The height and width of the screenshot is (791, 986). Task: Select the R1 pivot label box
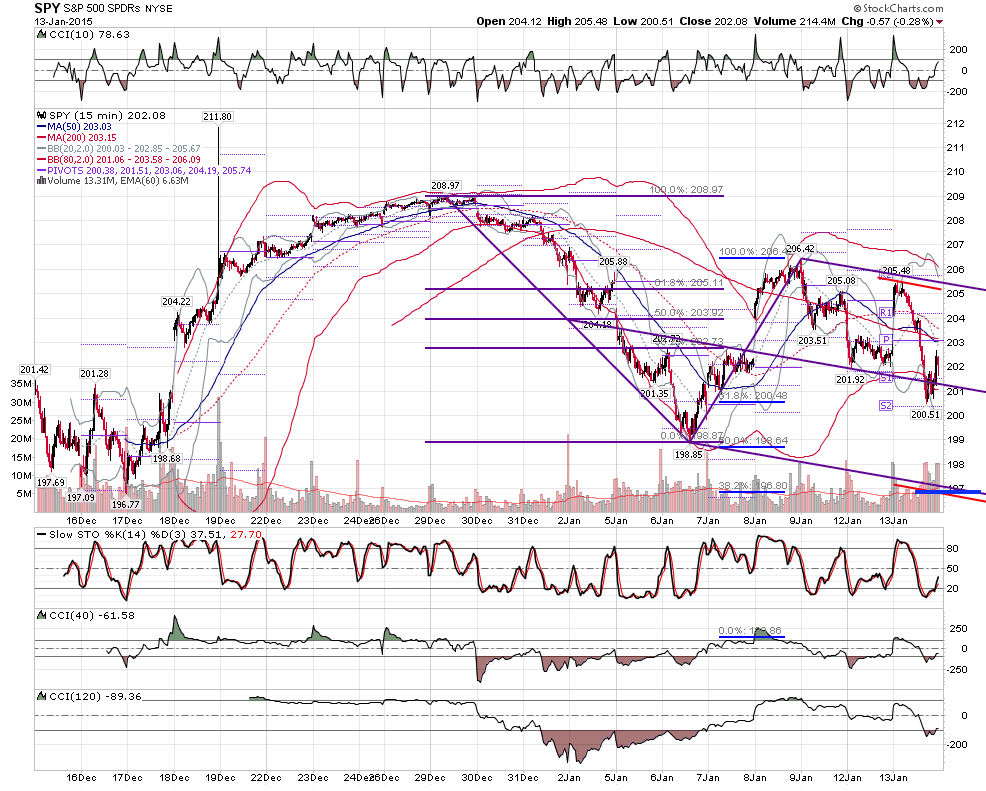pos(885,313)
